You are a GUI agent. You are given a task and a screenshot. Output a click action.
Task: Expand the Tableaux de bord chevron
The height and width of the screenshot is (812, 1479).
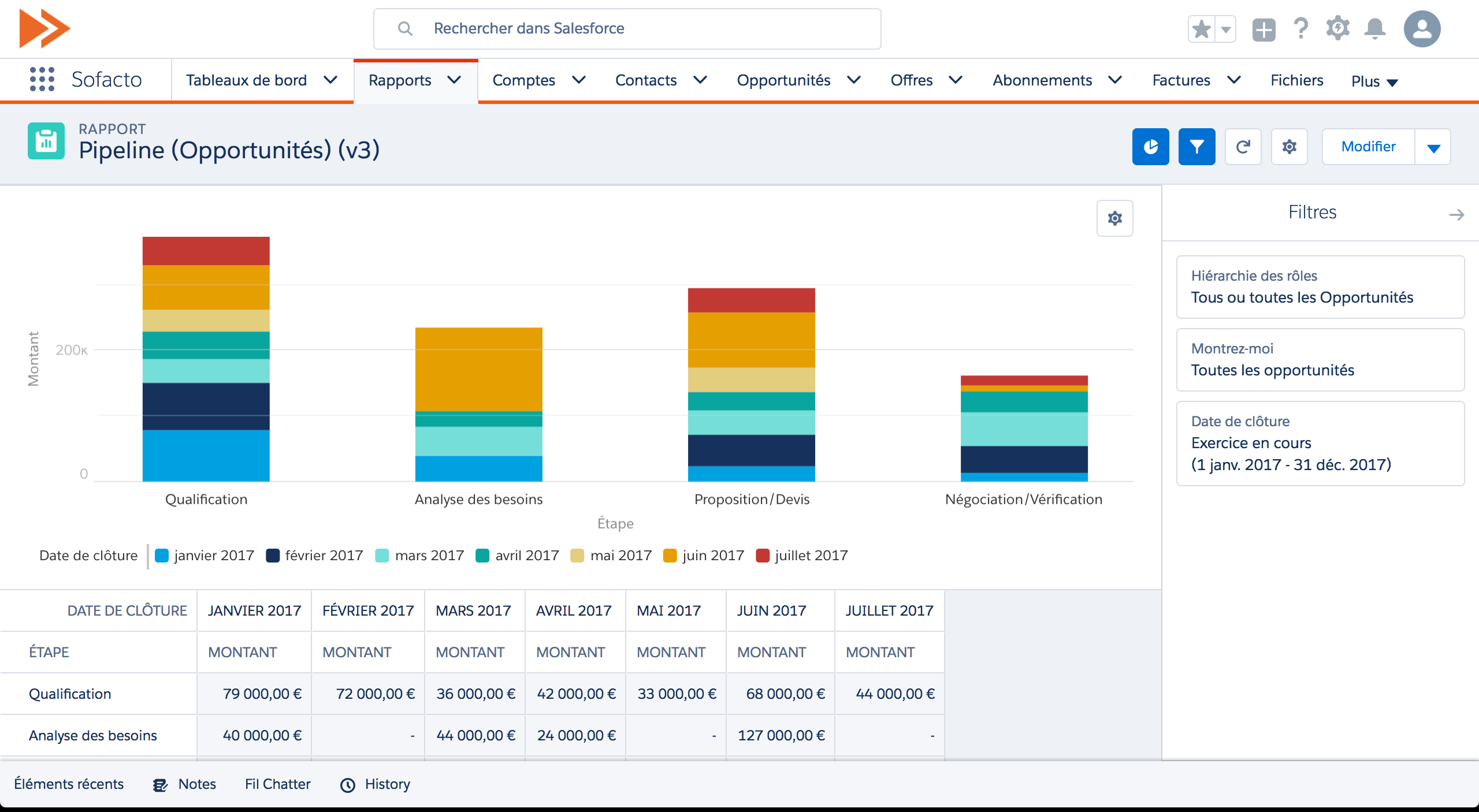point(330,80)
